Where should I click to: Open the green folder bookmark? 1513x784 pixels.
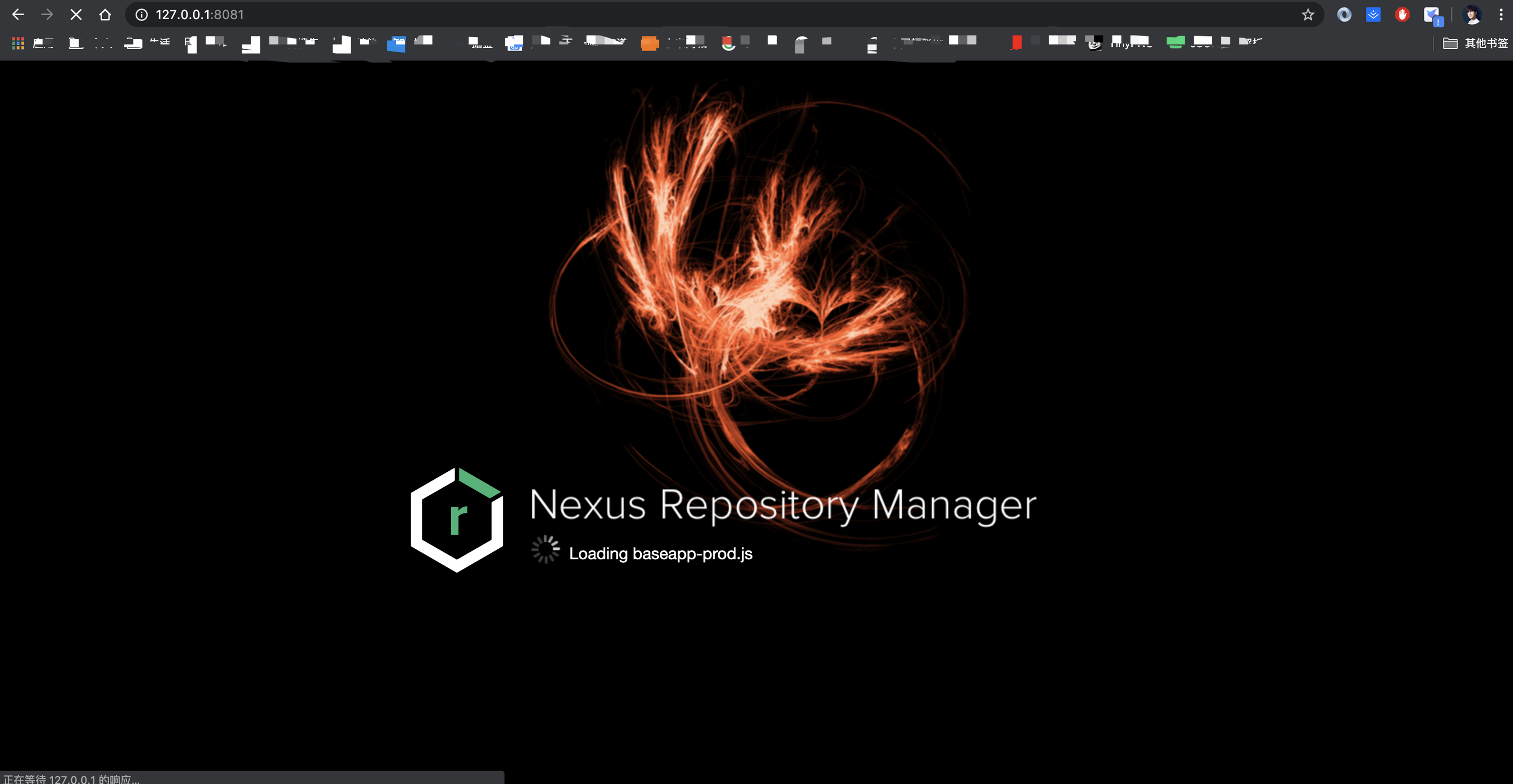click(x=1175, y=42)
